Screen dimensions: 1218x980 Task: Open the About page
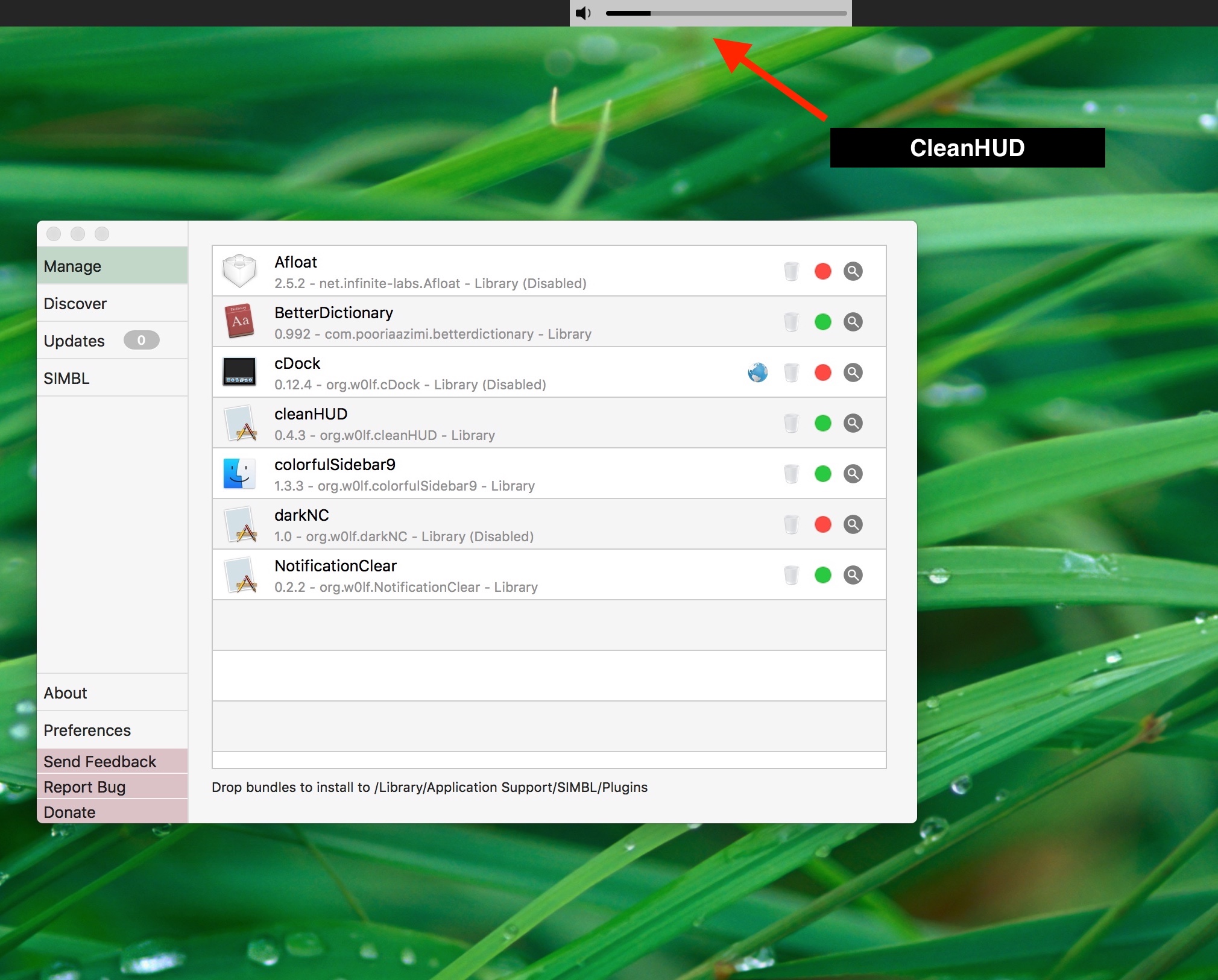(x=112, y=693)
